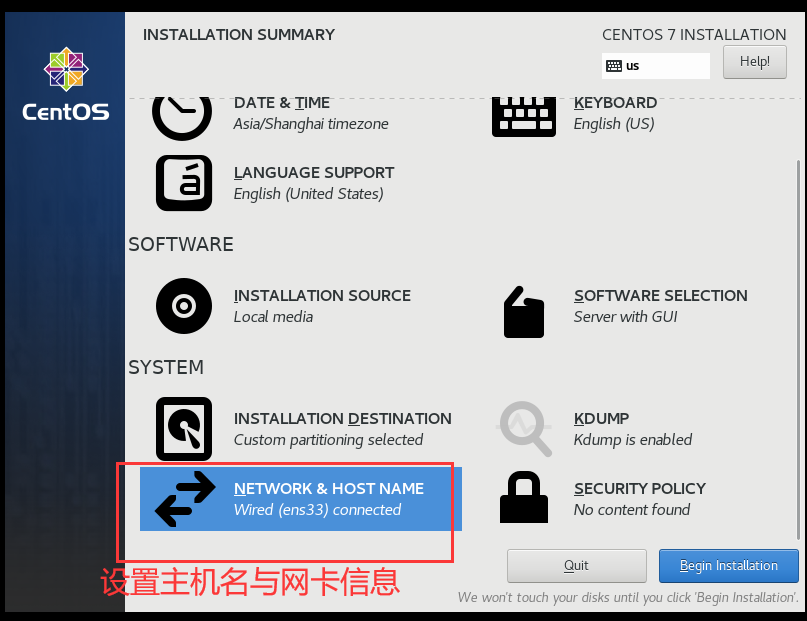Click the us keyboard layout indicator
807x621 pixels.
(x=656, y=66)
